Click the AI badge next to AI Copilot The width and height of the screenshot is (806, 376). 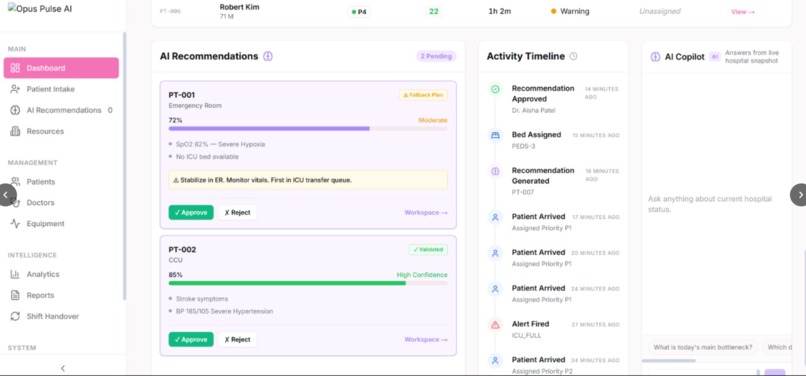coord(714,57)
